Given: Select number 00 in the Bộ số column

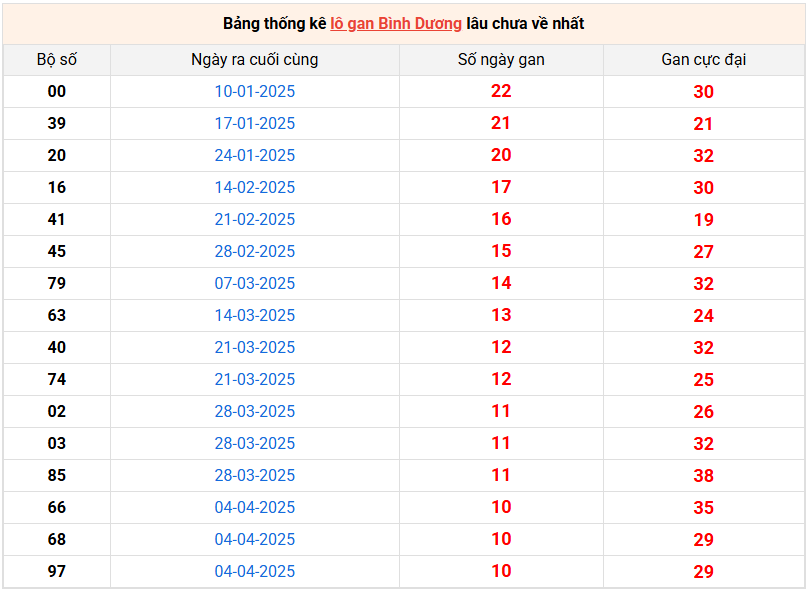Looking at the screenshot, I should tap(57, 91).
